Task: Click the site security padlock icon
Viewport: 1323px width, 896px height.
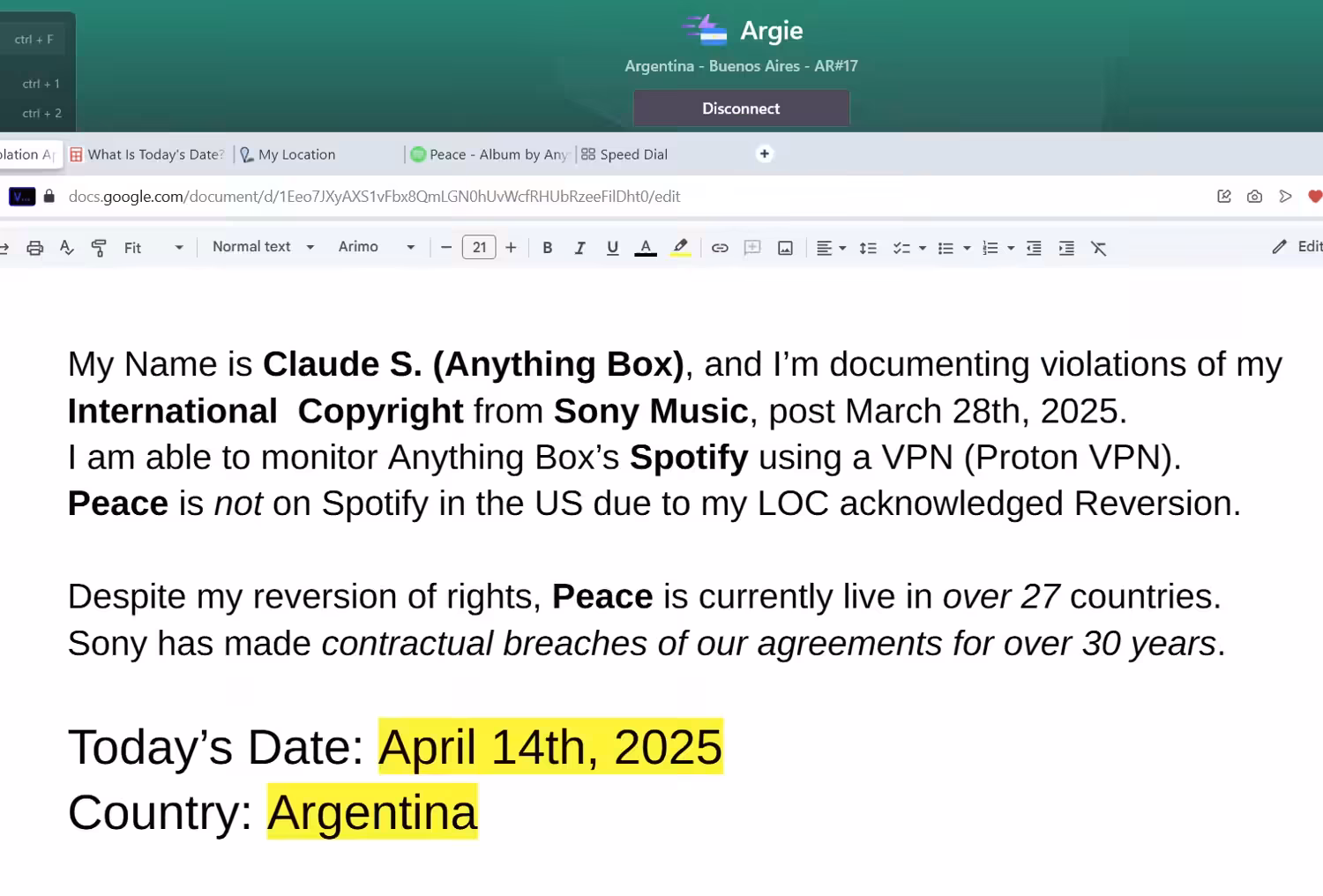Action: [x=49, y=197]
